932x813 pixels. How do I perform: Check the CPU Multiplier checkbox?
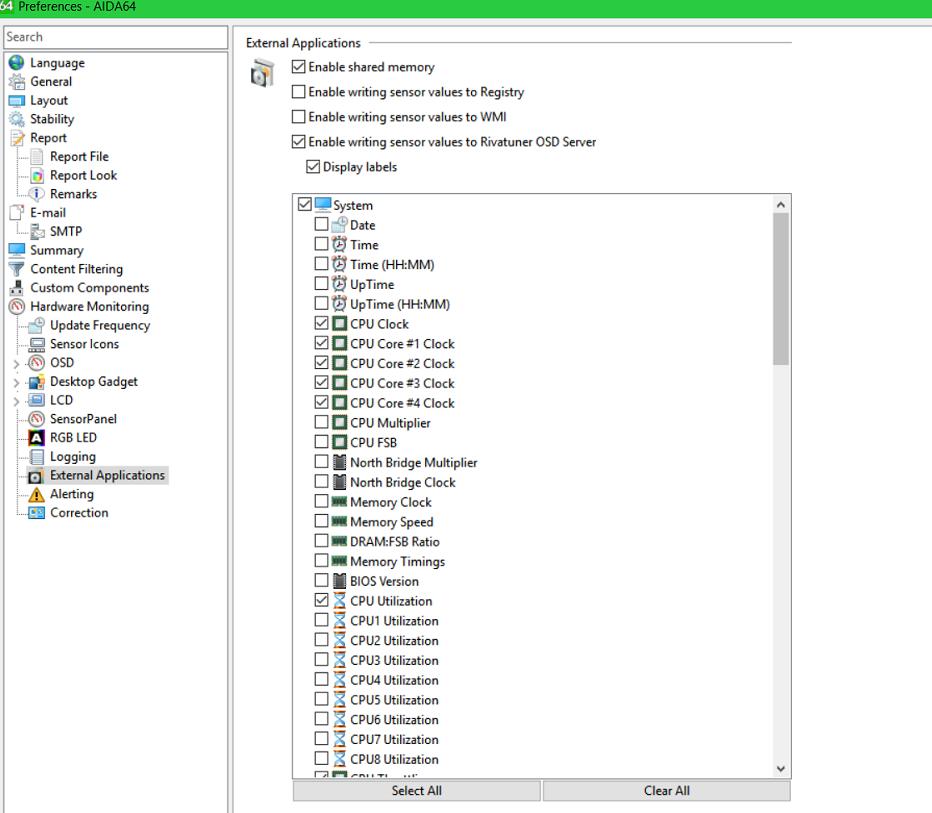322,422
